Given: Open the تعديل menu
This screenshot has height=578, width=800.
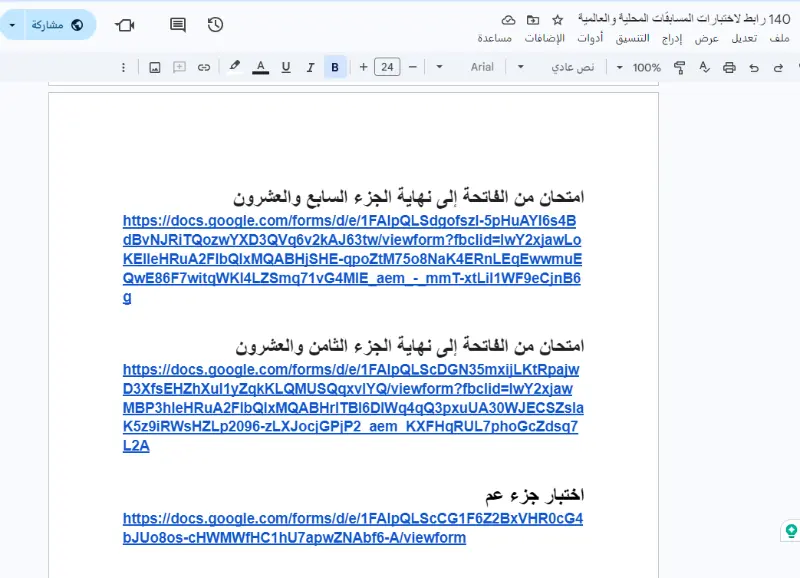Looking at the screenshot, I should click(x=744, y=38).
